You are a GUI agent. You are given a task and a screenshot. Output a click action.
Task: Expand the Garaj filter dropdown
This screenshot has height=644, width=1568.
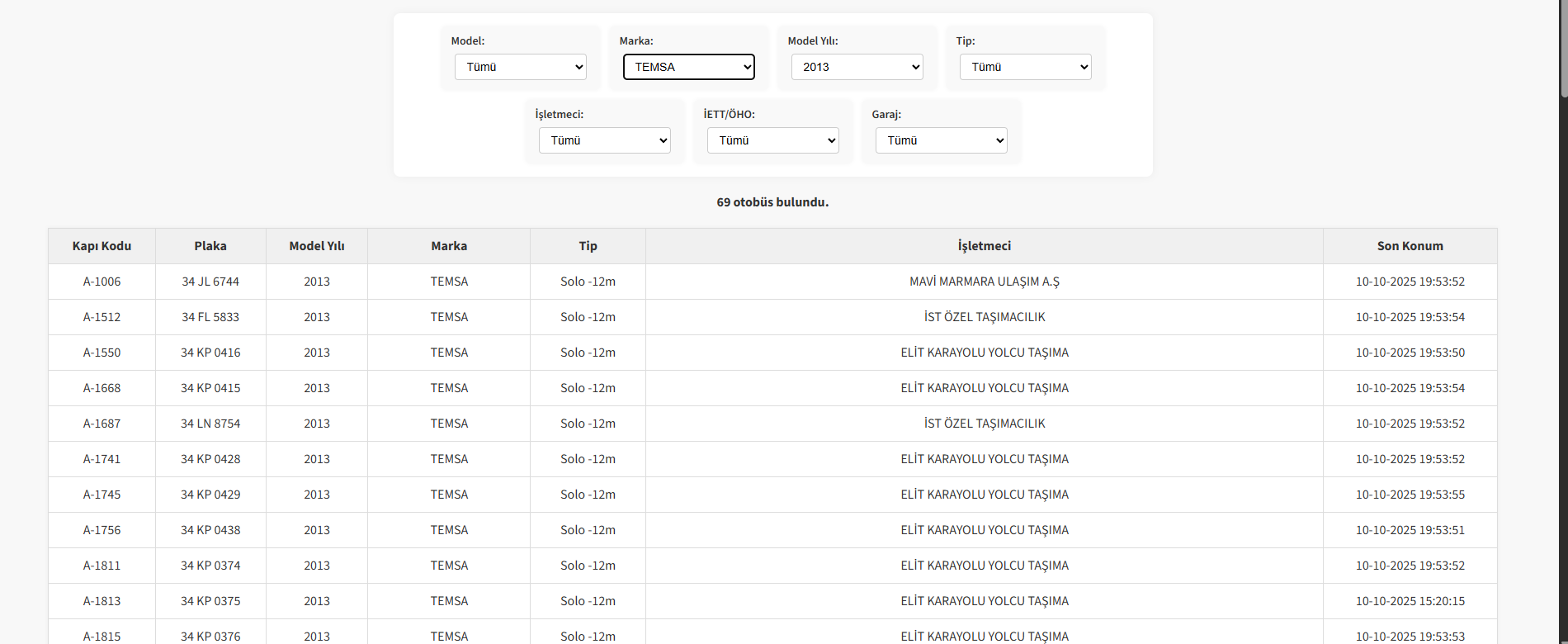(x=941, y=140)
